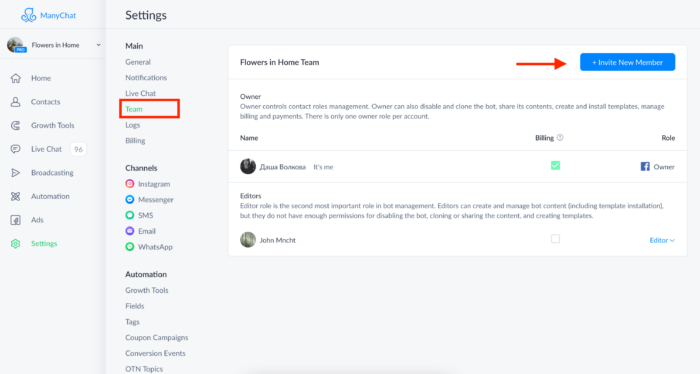Click the WhatsApp channel icon
The width and height of the screenshot is (700, 374).
coord(129,247)
